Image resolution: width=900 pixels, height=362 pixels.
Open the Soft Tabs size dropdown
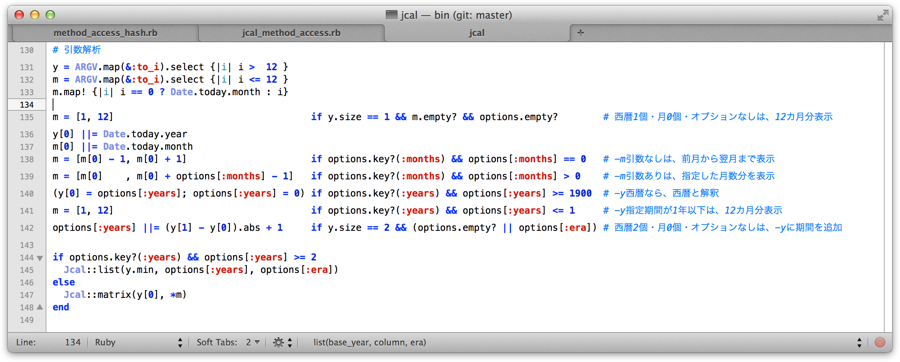click(x=253, y=342)
